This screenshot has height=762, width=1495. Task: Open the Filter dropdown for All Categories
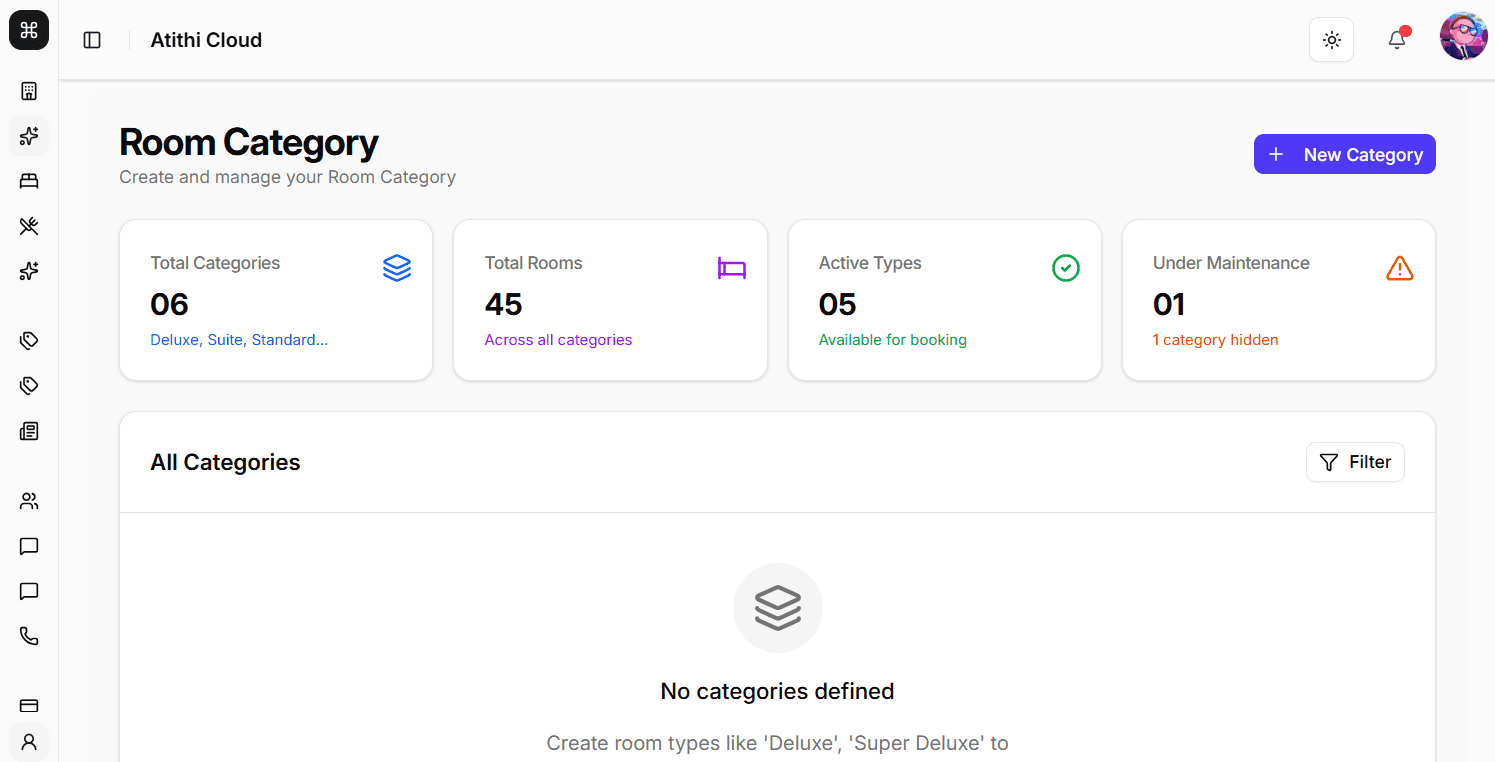pyautogui.click(x=1355, y=462)
